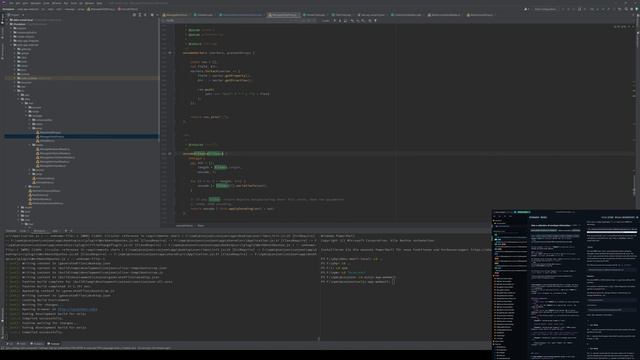640x360 pixels.
Task: Click first breadcrumb below the editor
Action: pos(184,225)
